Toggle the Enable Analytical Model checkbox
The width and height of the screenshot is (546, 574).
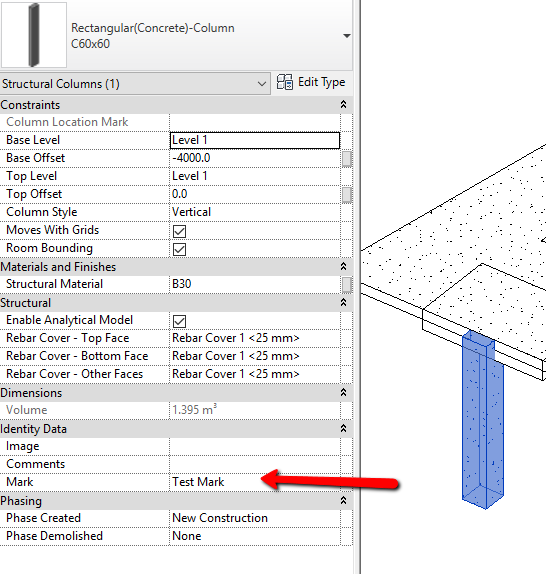coord(179,321)
